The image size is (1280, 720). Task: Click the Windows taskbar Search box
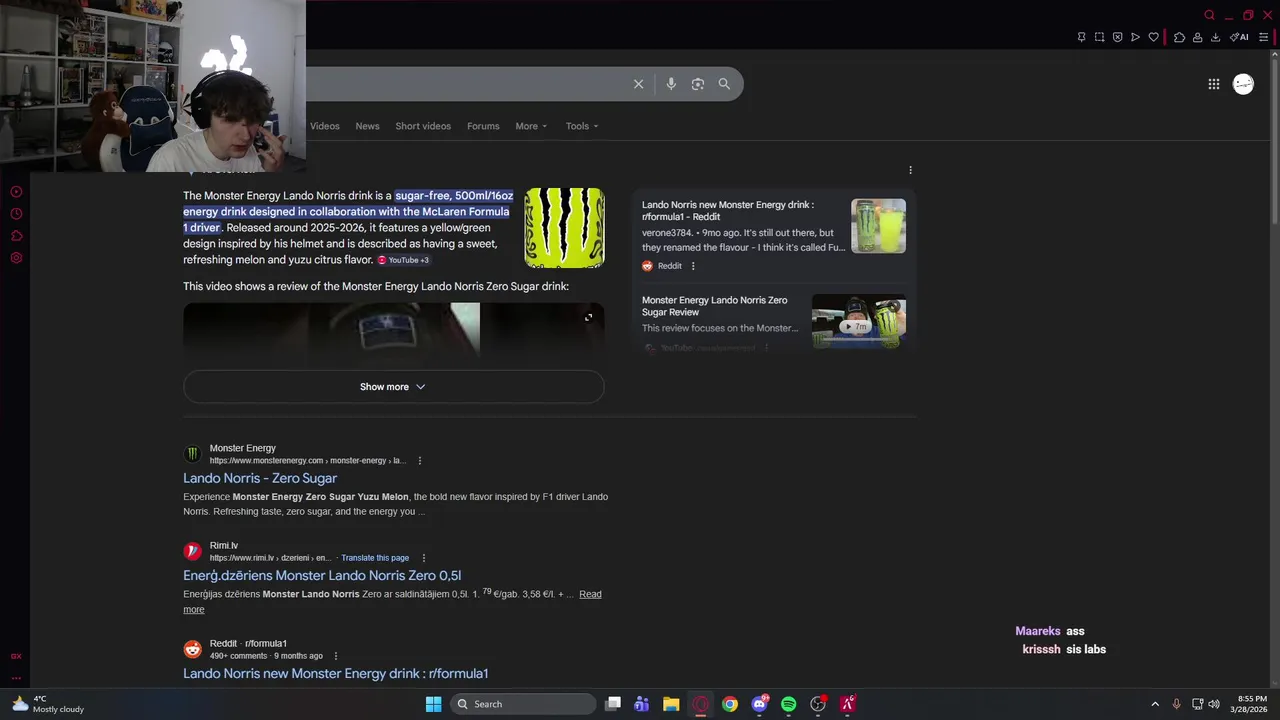[x=524, y=704]
